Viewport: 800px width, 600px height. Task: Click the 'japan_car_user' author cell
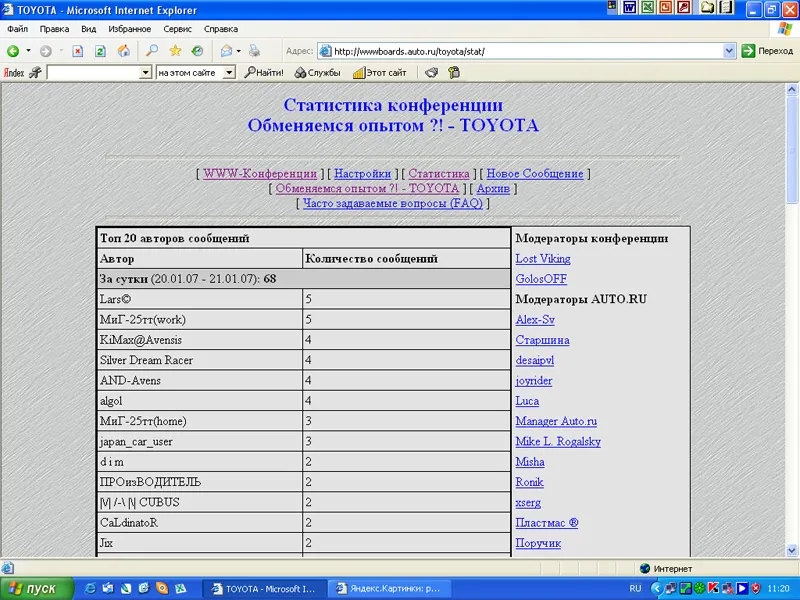click(200, 441)
